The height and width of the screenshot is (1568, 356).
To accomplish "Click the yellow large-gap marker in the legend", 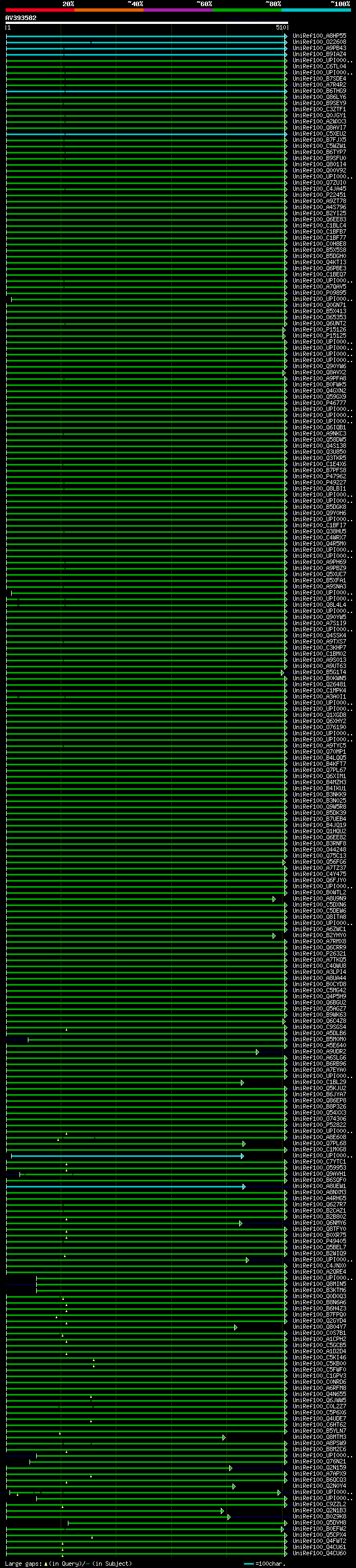I will point(45,1563).
